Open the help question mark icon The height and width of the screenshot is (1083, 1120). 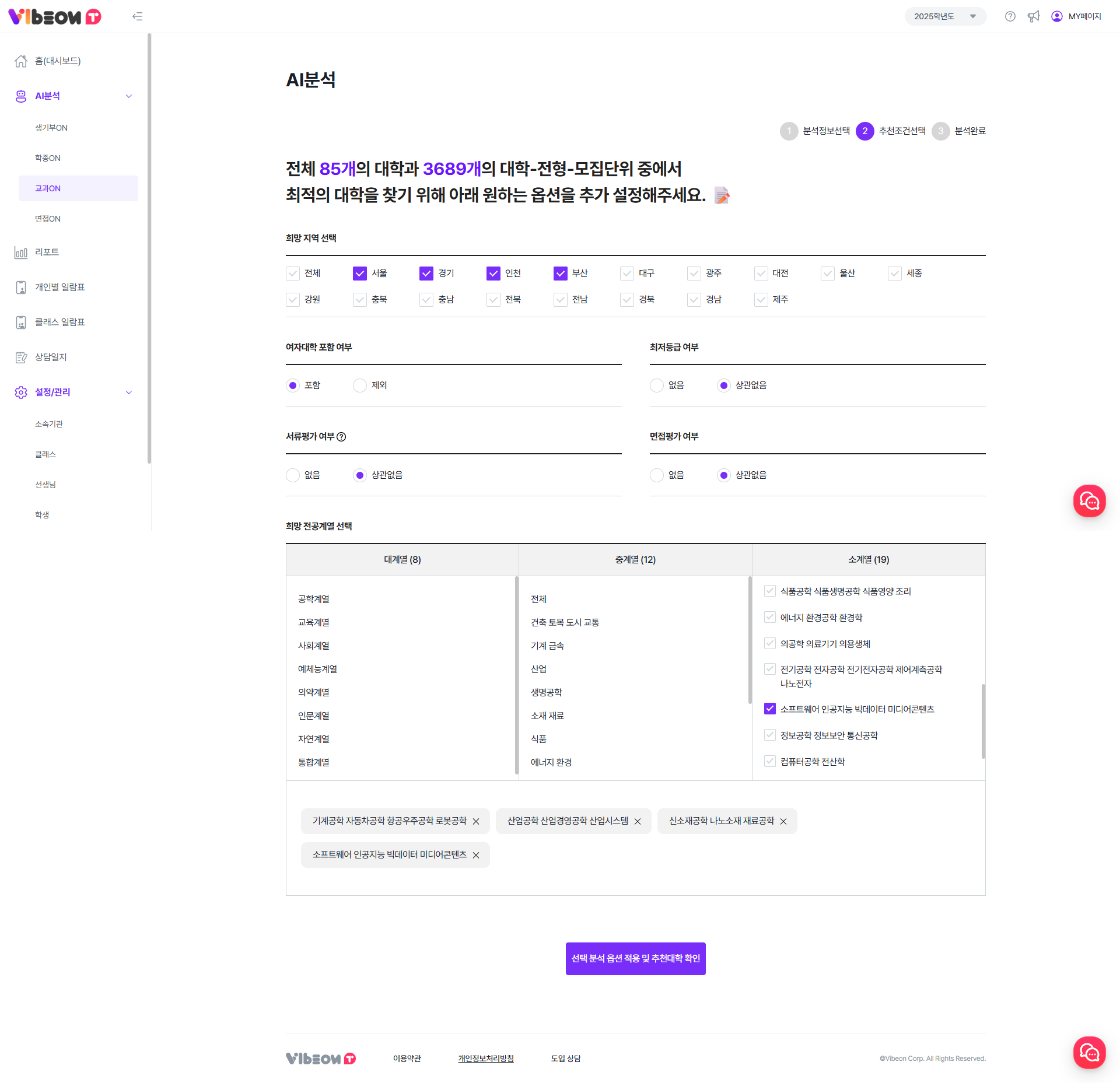[1010, 16]
